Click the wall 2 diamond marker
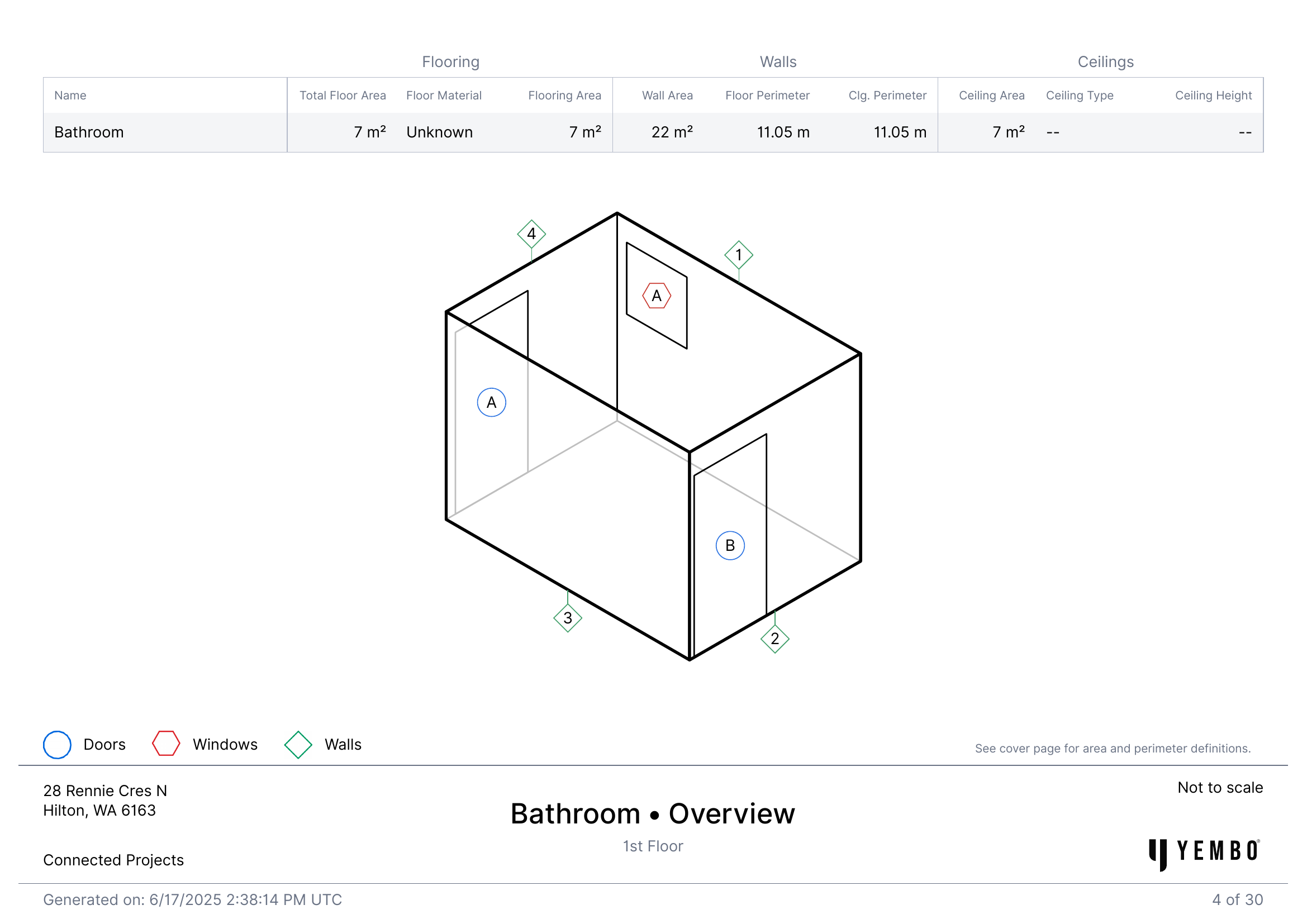This screenshot has height=924, width=1307. click(774, 639)
